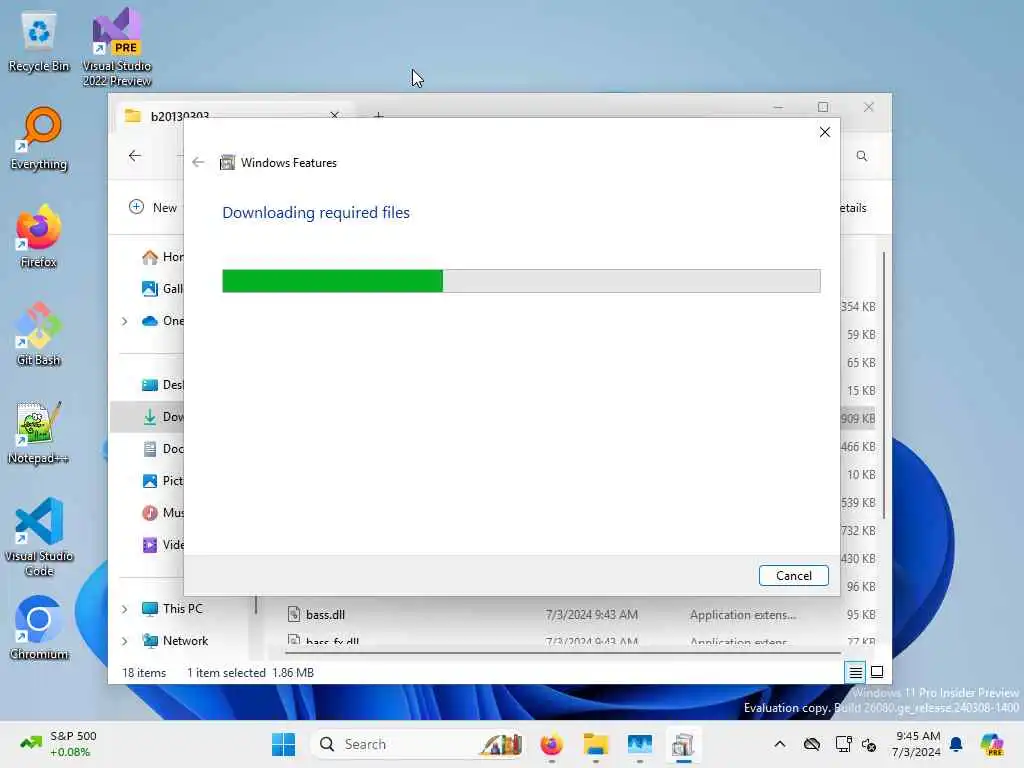Open Copilot Preview in taskbar
The image size is (1024, 768).
pyautogui.click(x=992, y=744)
